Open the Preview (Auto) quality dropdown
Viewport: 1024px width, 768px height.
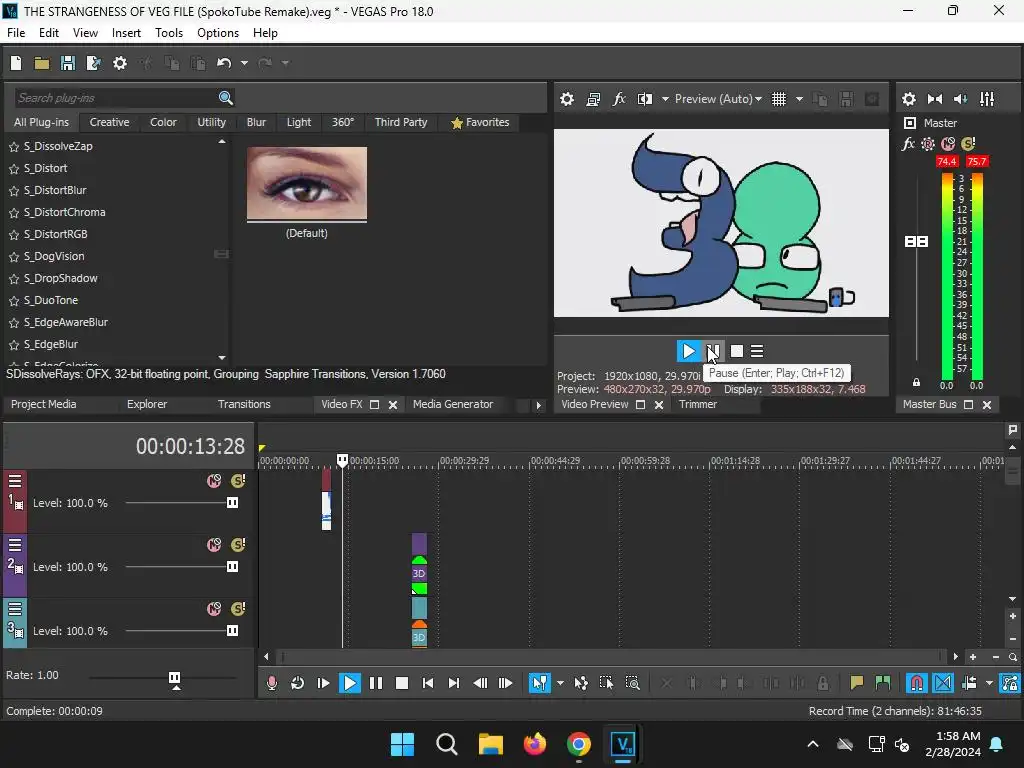pyautogui.click(x=718, y=99)
